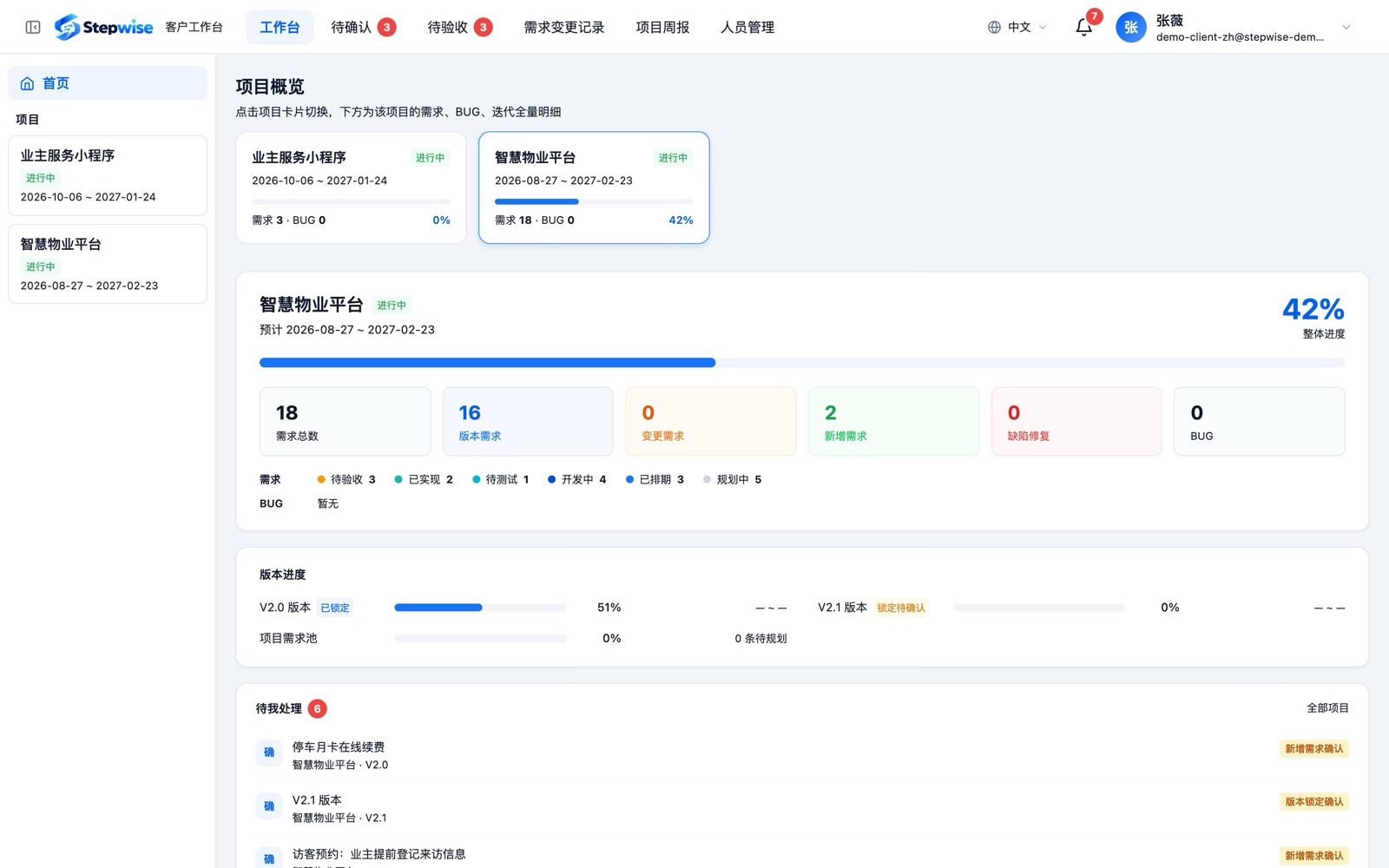Select sidebar project 智慧物业平台

tap(108, 264)
